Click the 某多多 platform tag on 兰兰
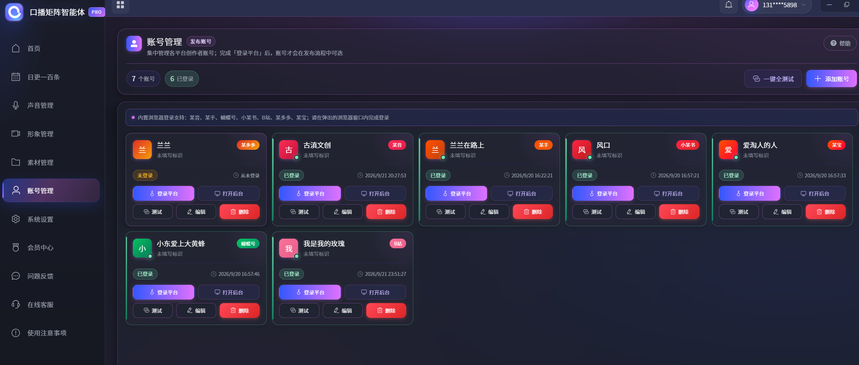 click(x=248, y=145)
